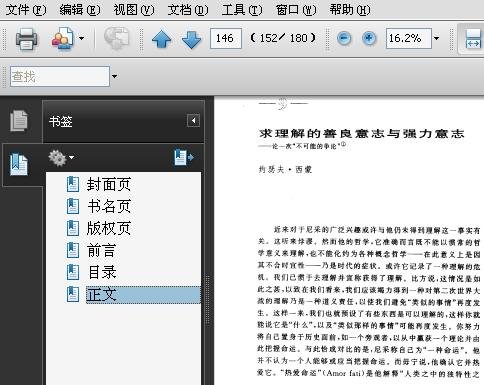Click the panel divider grip handle
The width and height of the screenshot is (484, 385).
point(208,300)
